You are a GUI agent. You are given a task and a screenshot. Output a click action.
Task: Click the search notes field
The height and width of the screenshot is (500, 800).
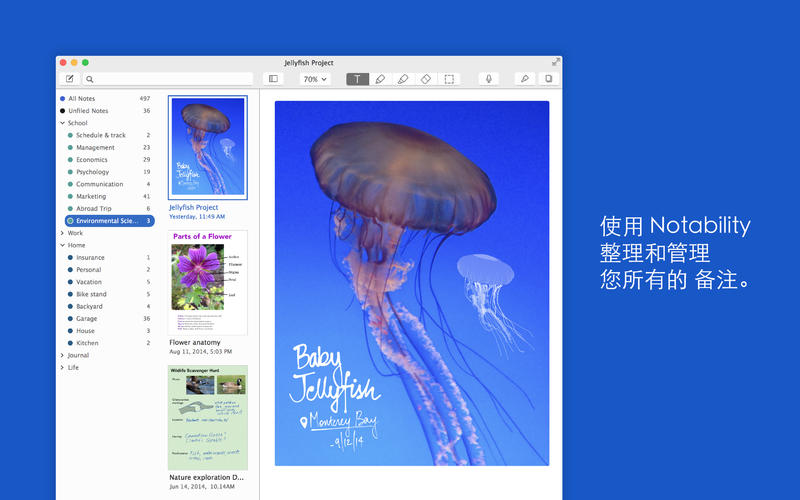(170, 79)
